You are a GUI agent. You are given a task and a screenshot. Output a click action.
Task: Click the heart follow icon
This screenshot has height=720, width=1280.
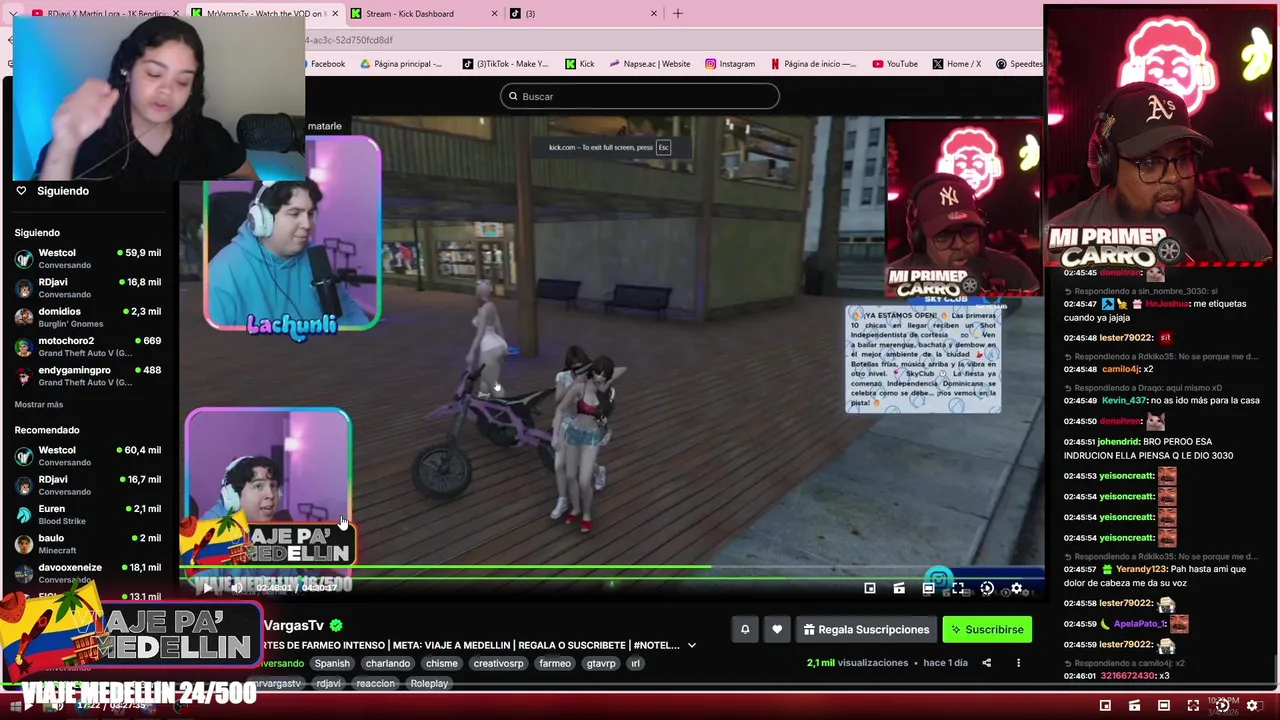pos(777,629)
